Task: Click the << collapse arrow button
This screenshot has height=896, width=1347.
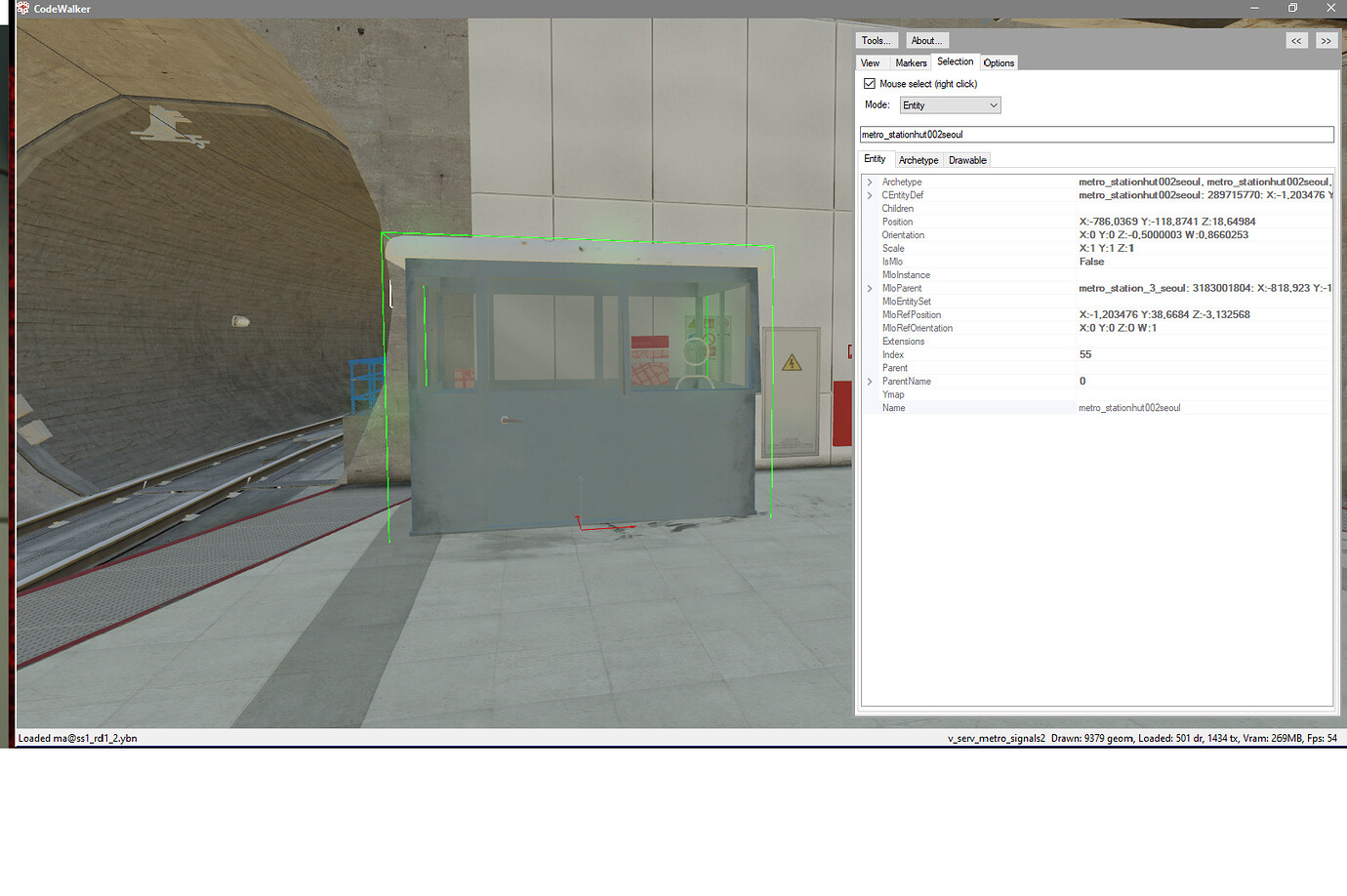Action: [x=1296, y=40]
